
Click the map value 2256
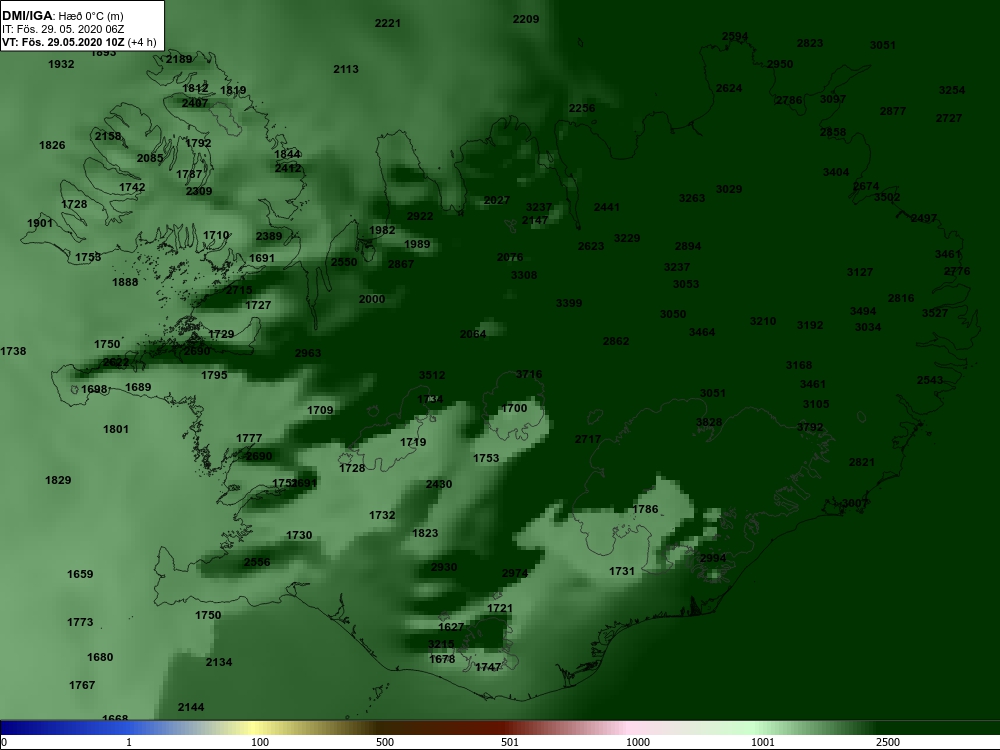click(x=582, y=108)
